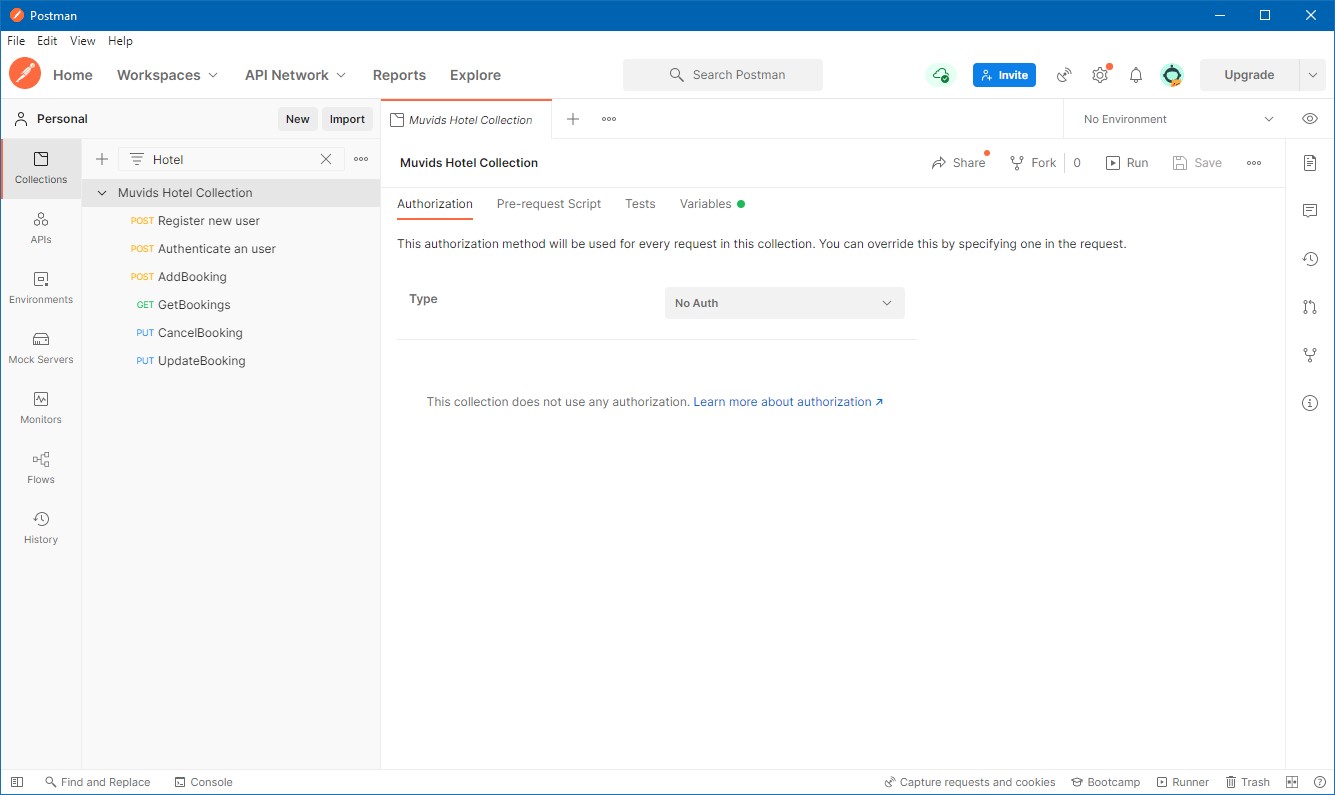Expand the Upgrade dropdown arrow
This screenshot has width=1335, height=795.
(x=1312, y=75)
